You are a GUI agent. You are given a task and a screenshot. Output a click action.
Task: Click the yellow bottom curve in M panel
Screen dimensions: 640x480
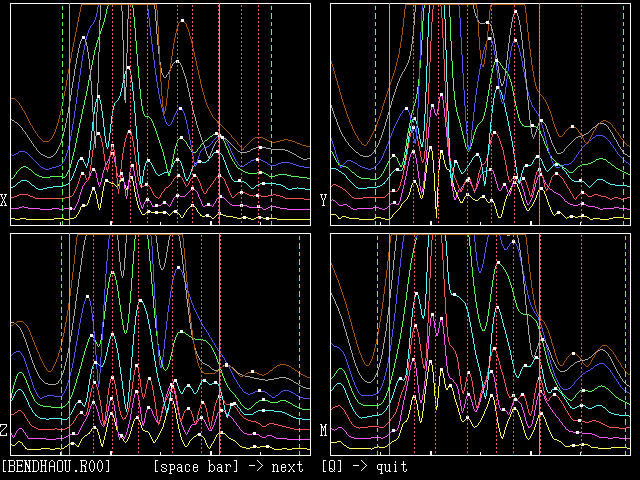tap(360, 445)
